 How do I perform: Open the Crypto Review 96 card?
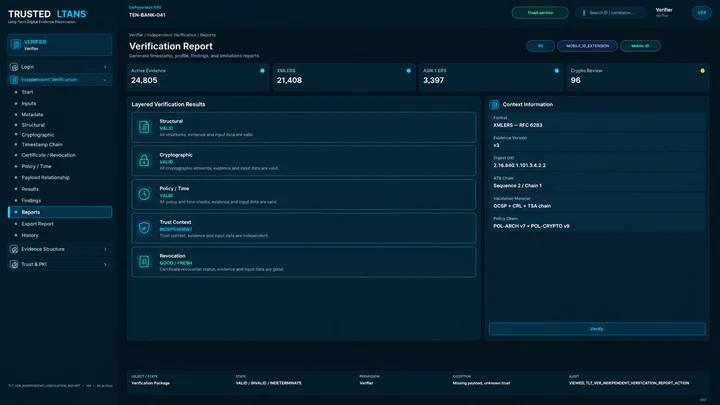point(638,77)
